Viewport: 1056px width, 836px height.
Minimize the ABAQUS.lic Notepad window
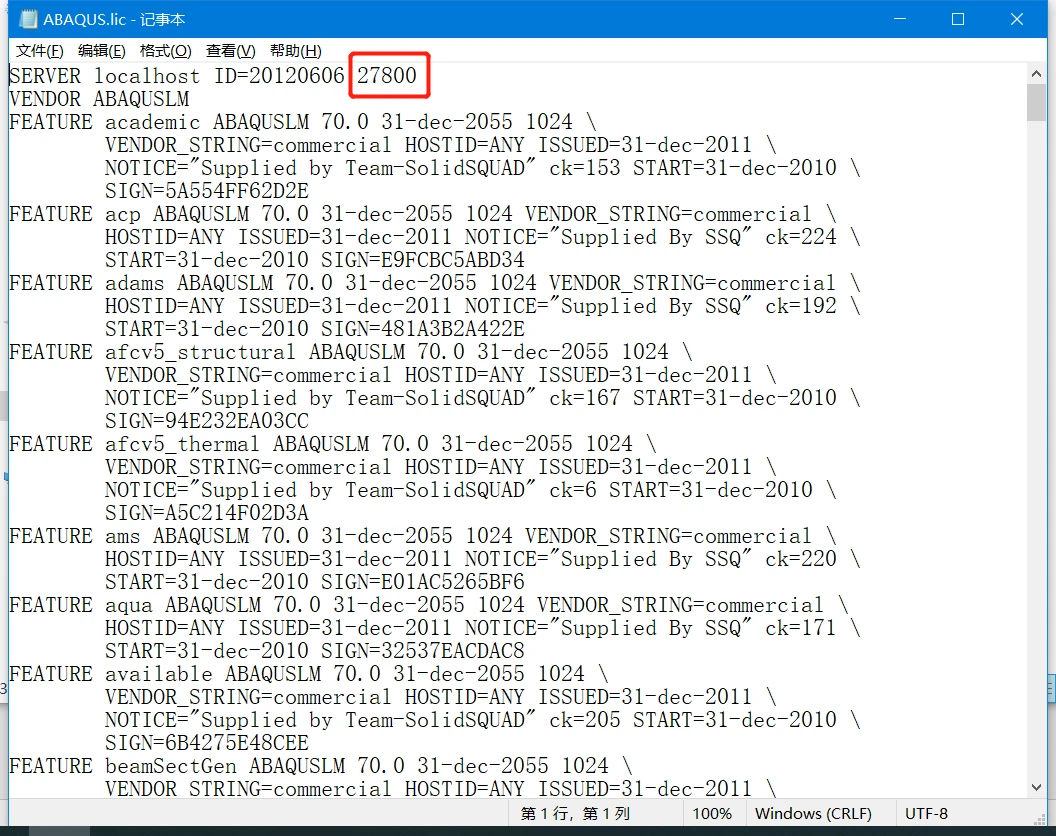(x=900, y=19)
